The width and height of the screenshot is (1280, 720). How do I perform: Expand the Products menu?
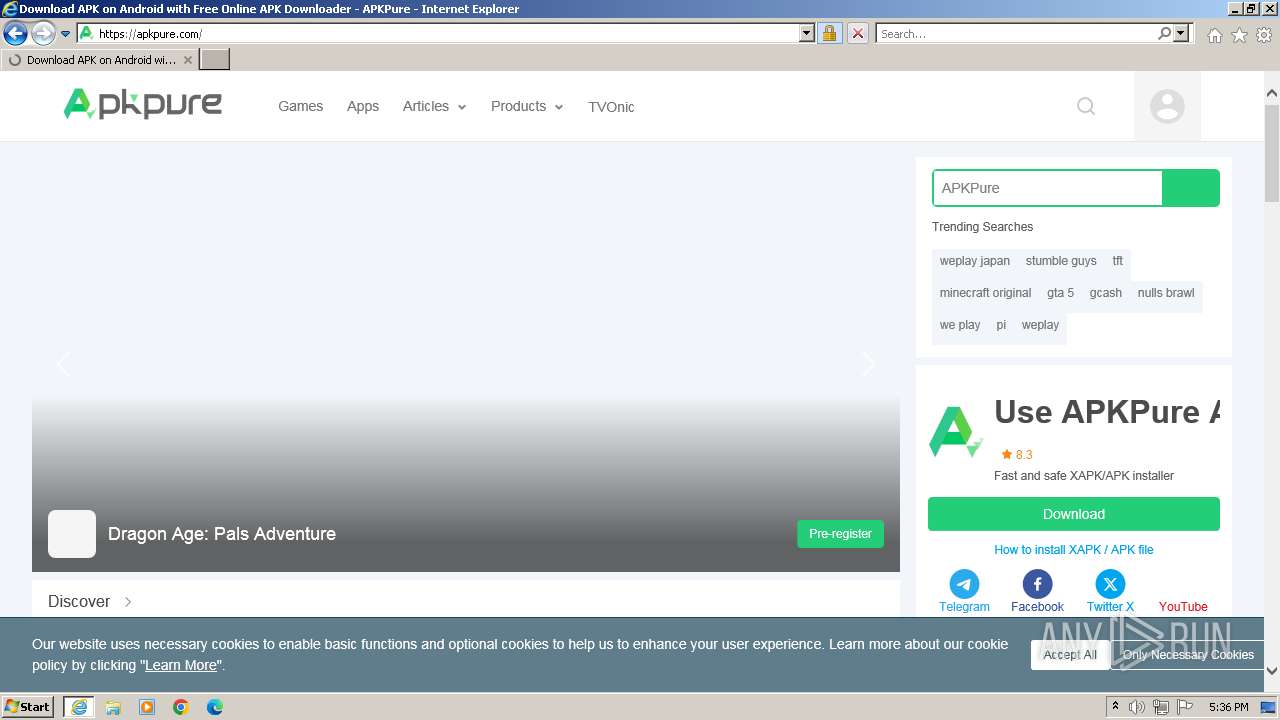point(527,106)
